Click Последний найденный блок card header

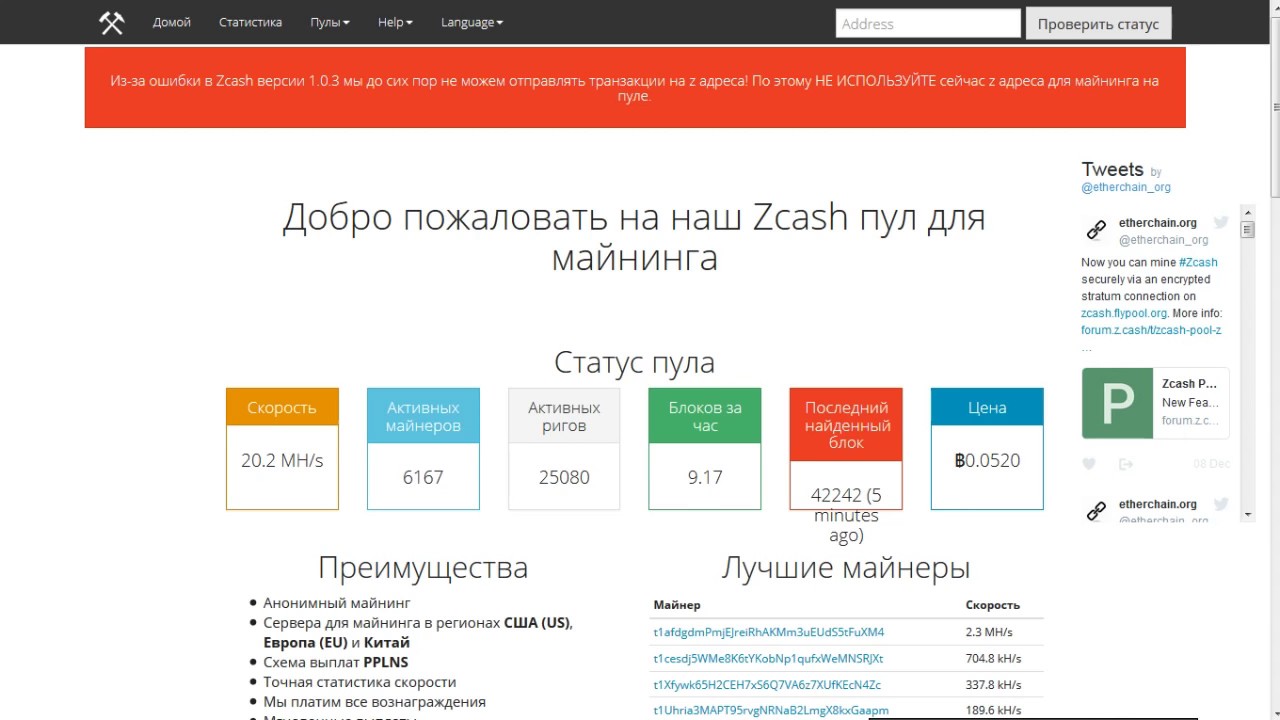point(846,425)
